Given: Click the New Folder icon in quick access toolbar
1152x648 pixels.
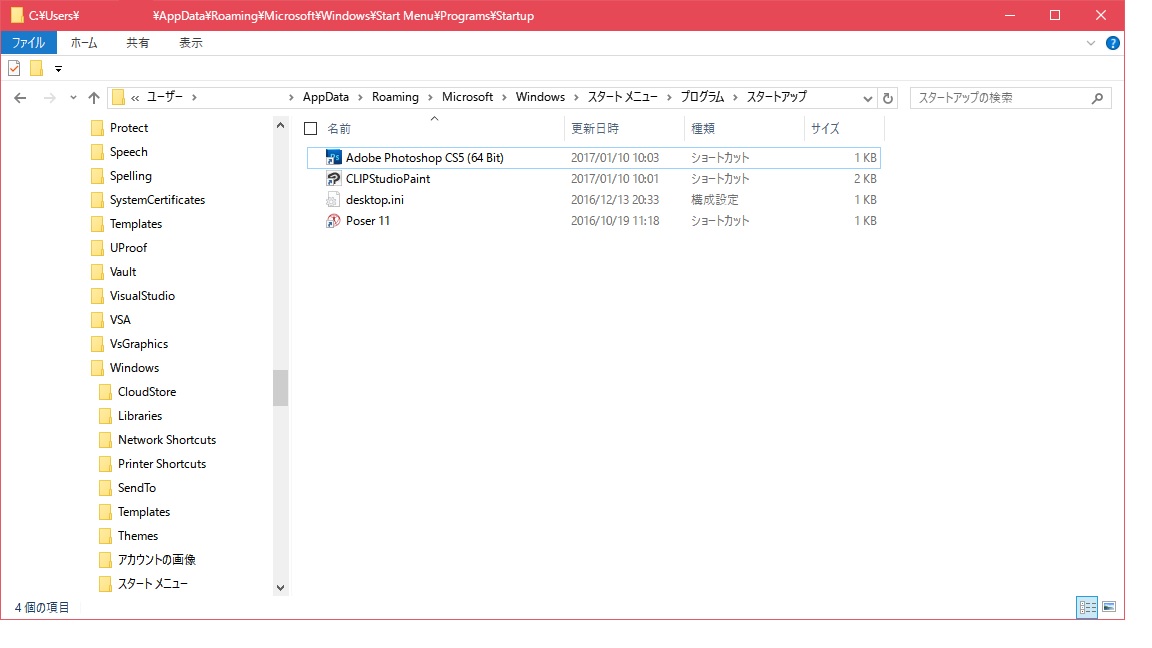Looking at the screenshot, I should 36,68.
